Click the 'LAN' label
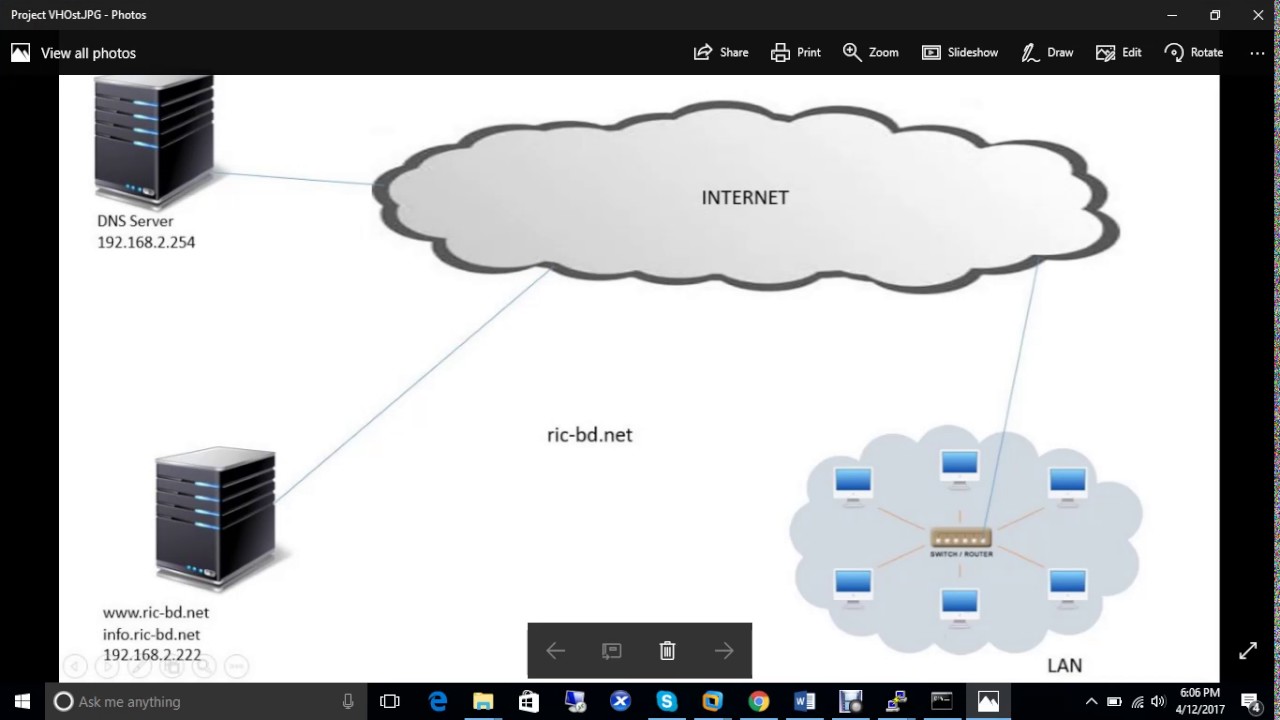 click(1064, 666)
